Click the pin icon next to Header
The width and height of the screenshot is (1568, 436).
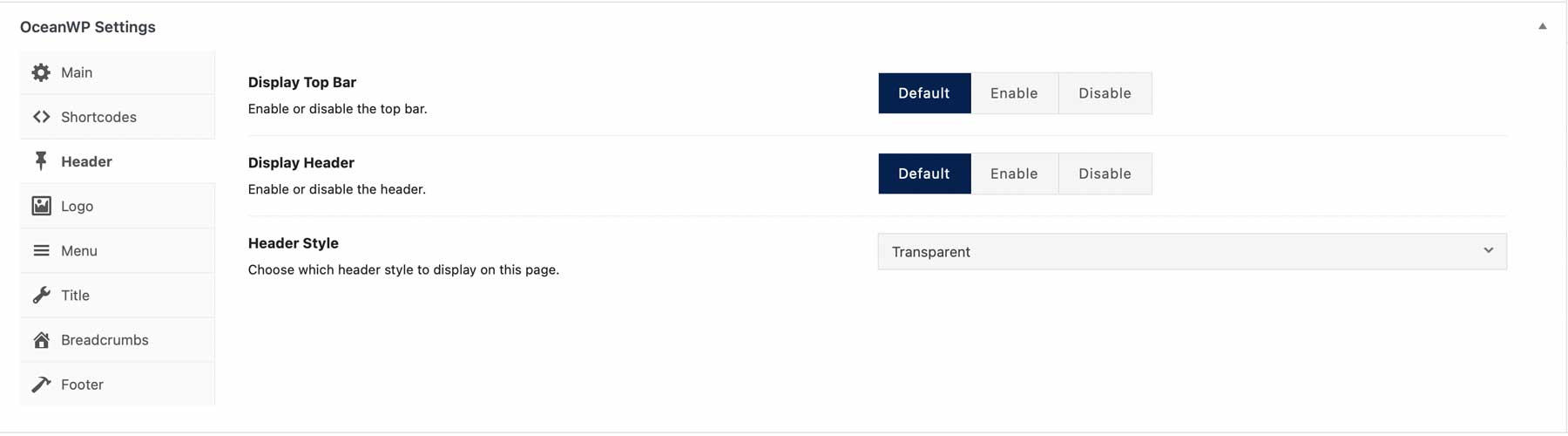coord(41,161)
